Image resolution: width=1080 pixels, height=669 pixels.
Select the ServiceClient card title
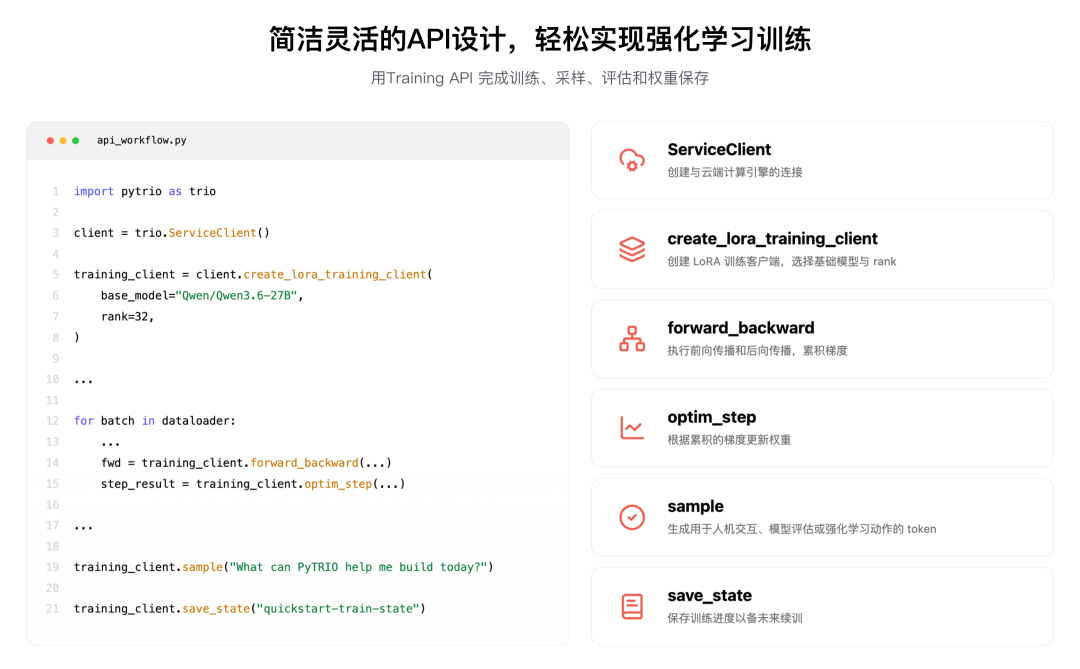pyautogui.click(x=718, y=150)
